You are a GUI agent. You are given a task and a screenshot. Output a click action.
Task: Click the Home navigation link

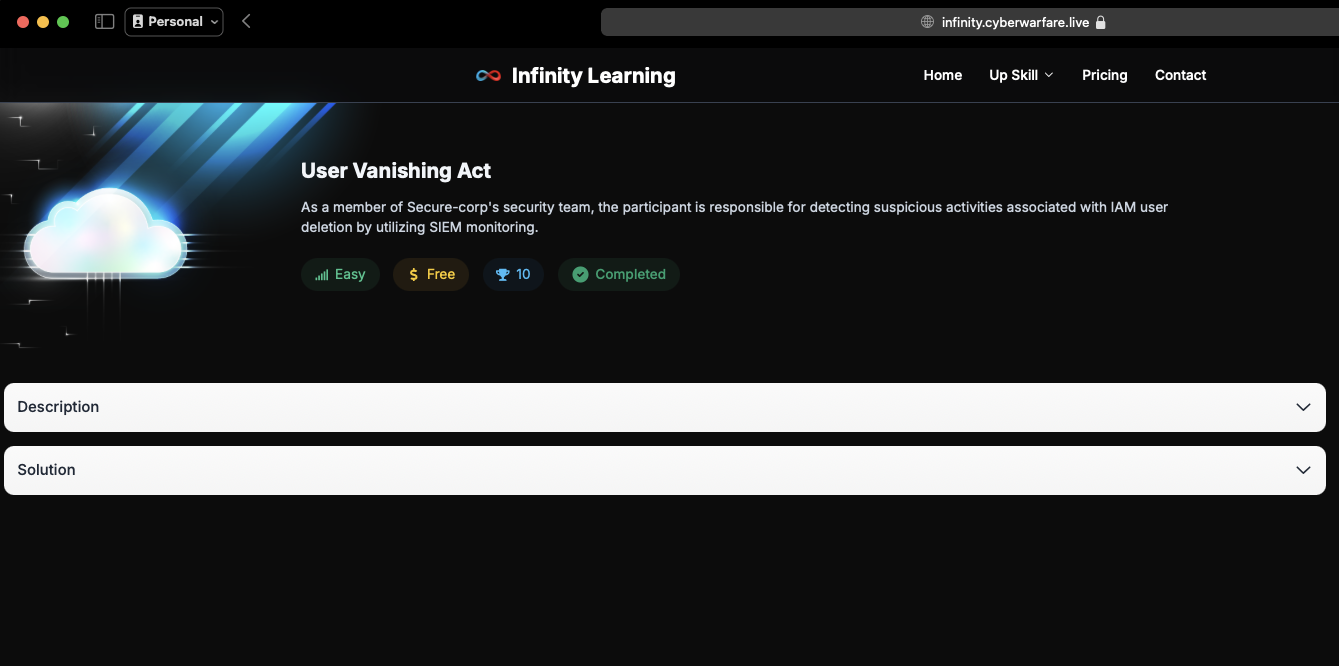pos(942,74)
